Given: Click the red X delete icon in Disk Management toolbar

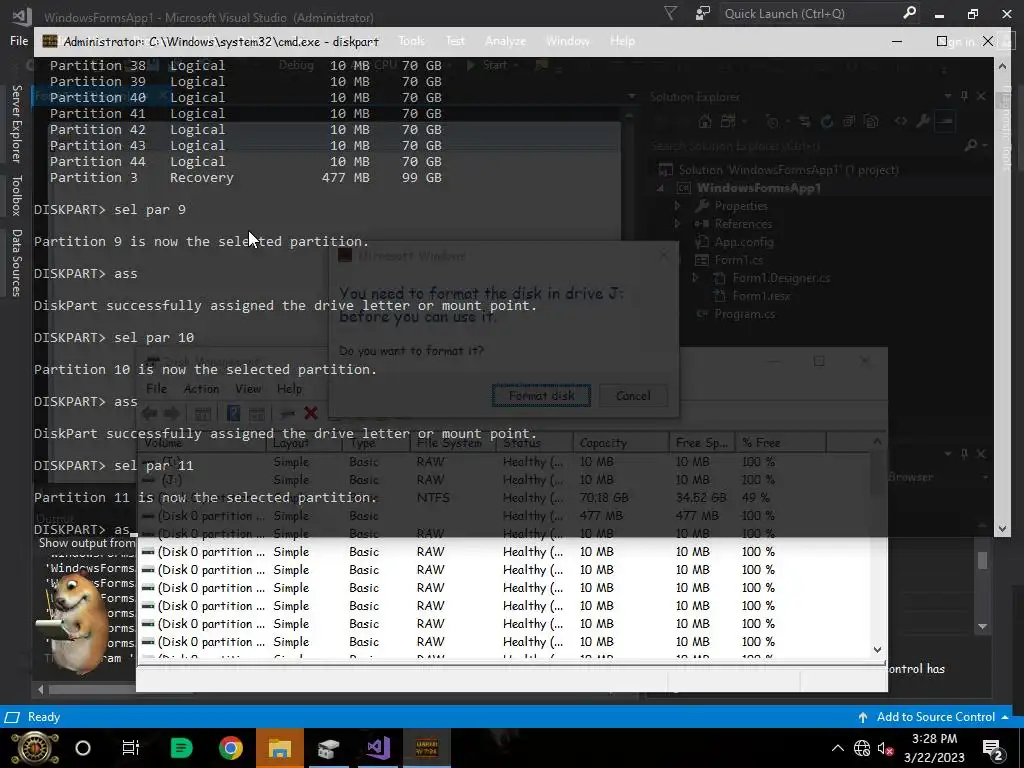Looking at the screenshot, I should (311, 413).
